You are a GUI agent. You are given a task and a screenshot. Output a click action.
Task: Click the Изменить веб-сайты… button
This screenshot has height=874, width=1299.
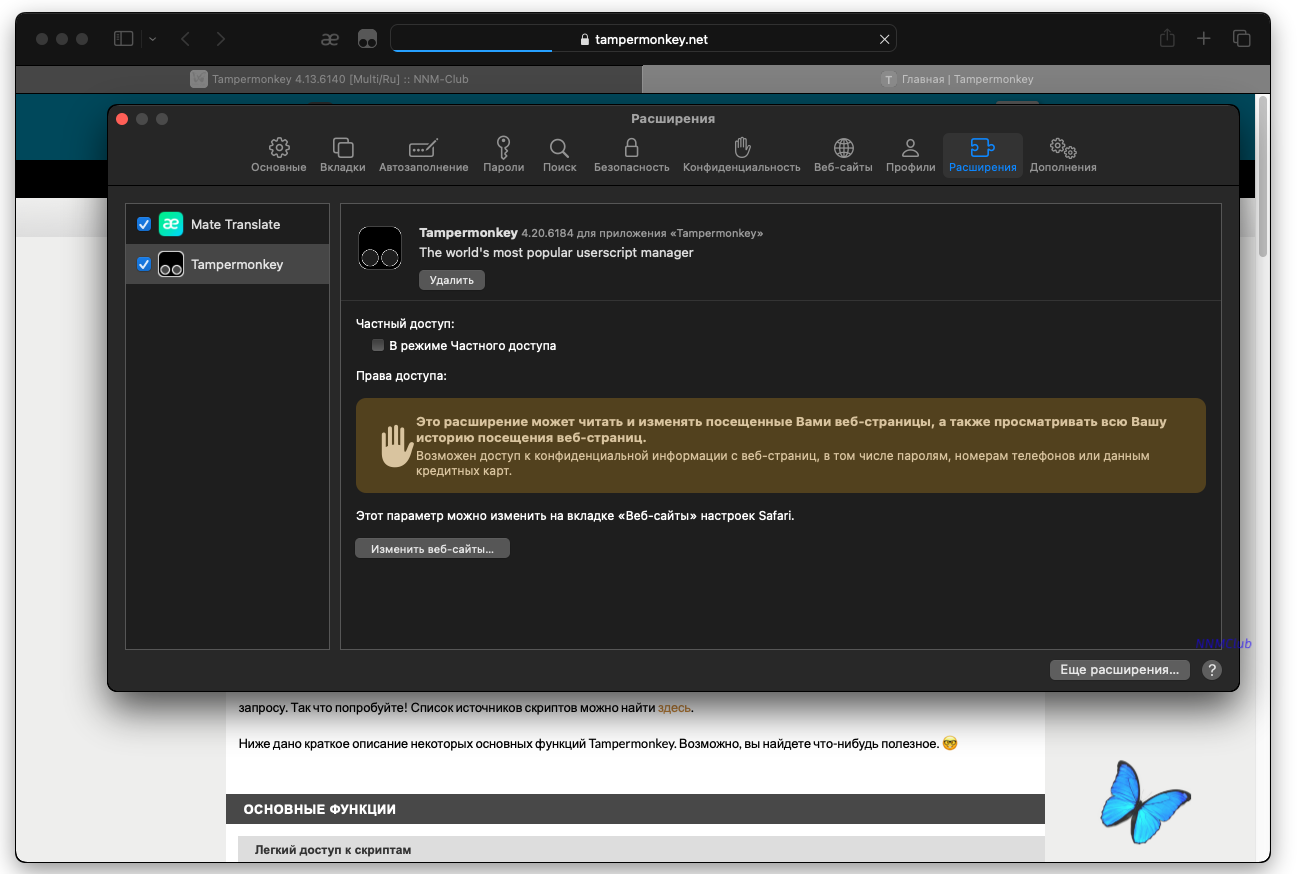(x=433, y=549)
